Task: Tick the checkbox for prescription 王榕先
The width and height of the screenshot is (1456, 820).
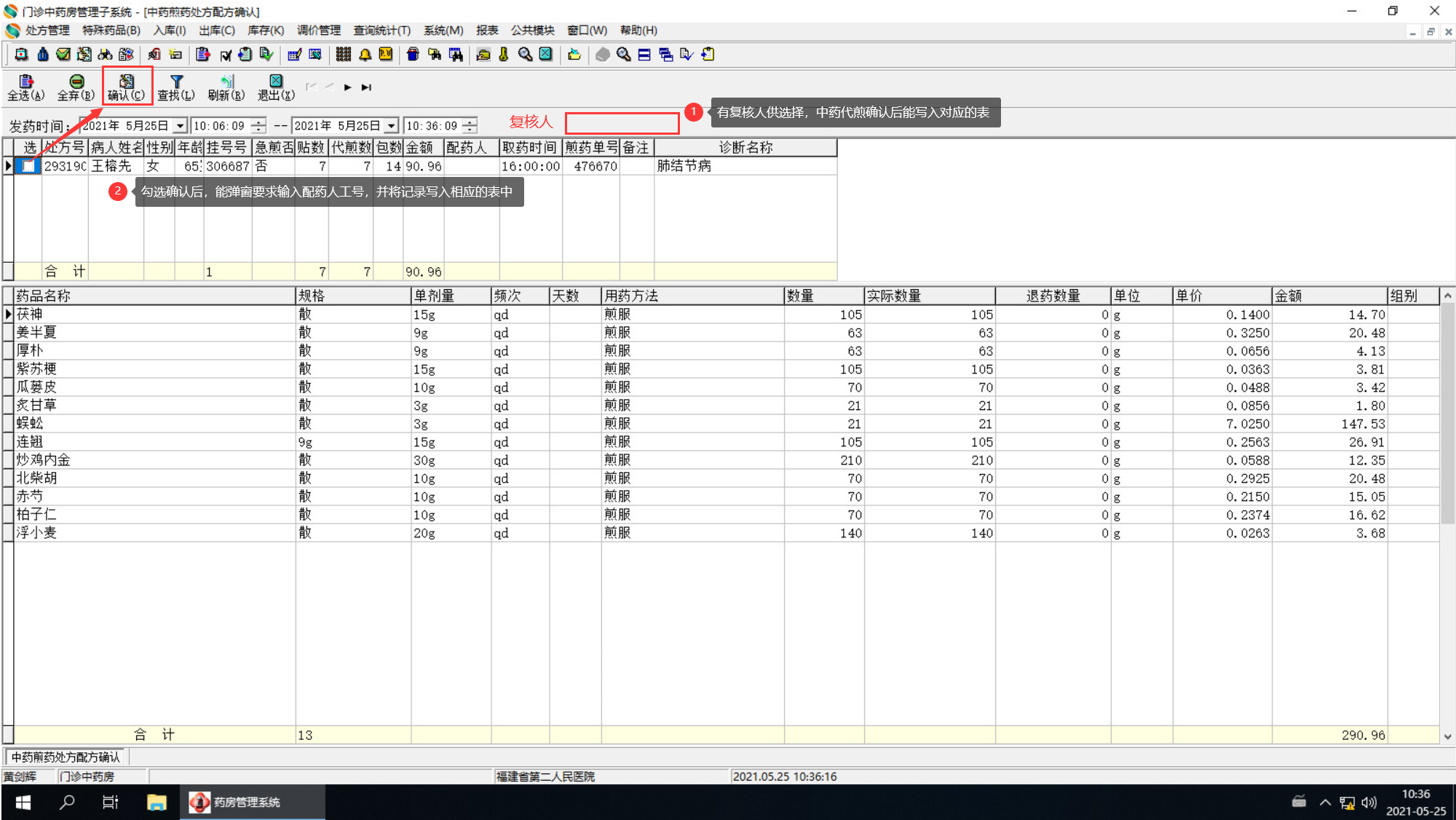Action: 28,166
